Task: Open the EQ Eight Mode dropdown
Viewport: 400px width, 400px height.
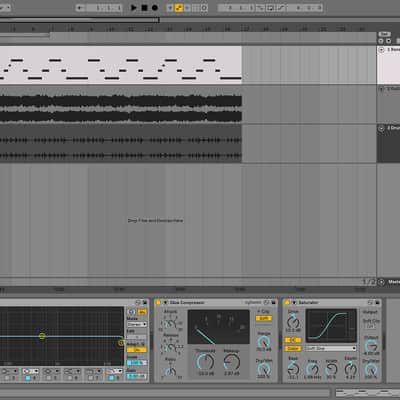Action: click(x=137, y=324)
